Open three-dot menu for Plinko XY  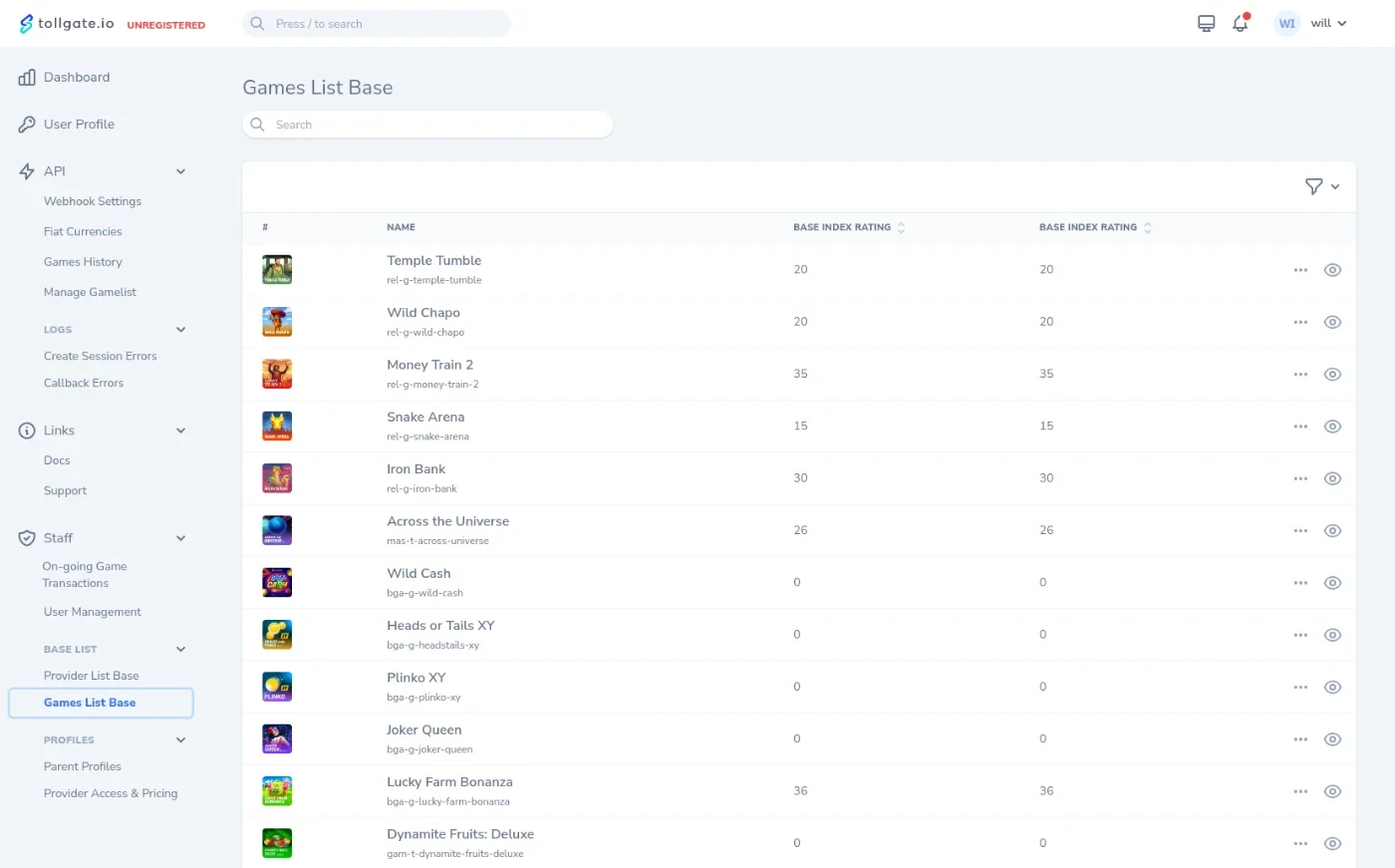(1300, 687)
